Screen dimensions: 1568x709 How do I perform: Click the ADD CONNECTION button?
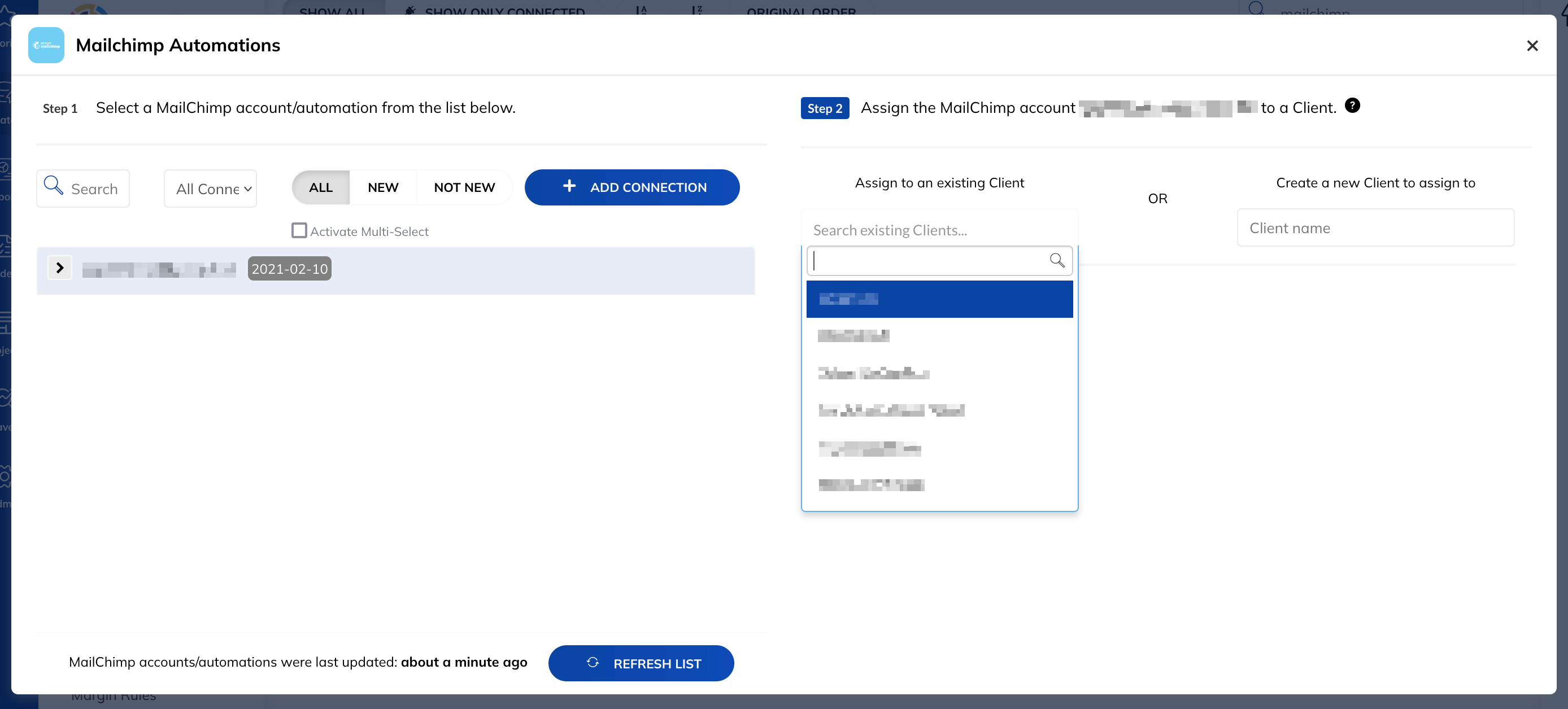[x=632, y=187]
